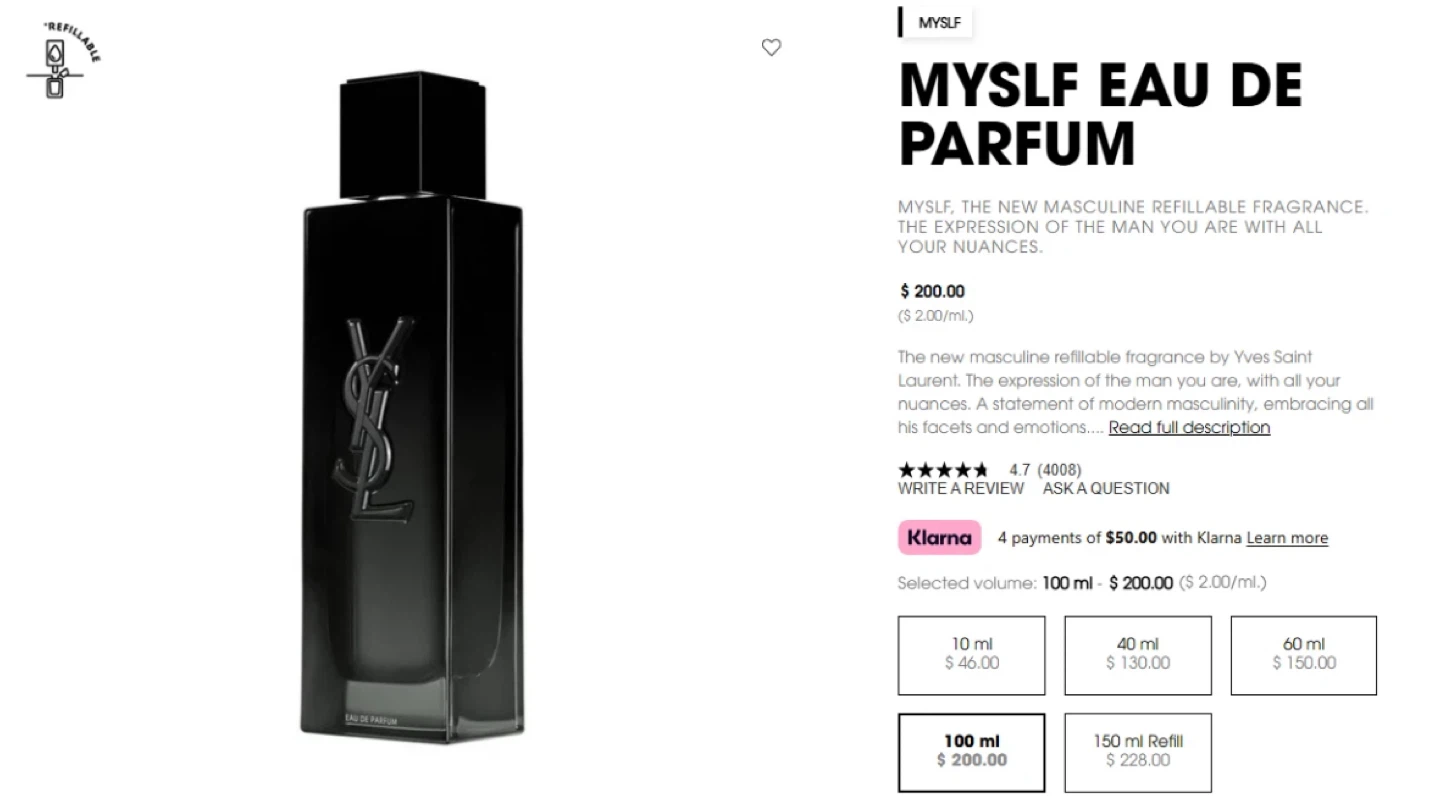Screen dimensions: 1440x809
Task: Click the Selected volume summary line
Action: pos(1082,582)
